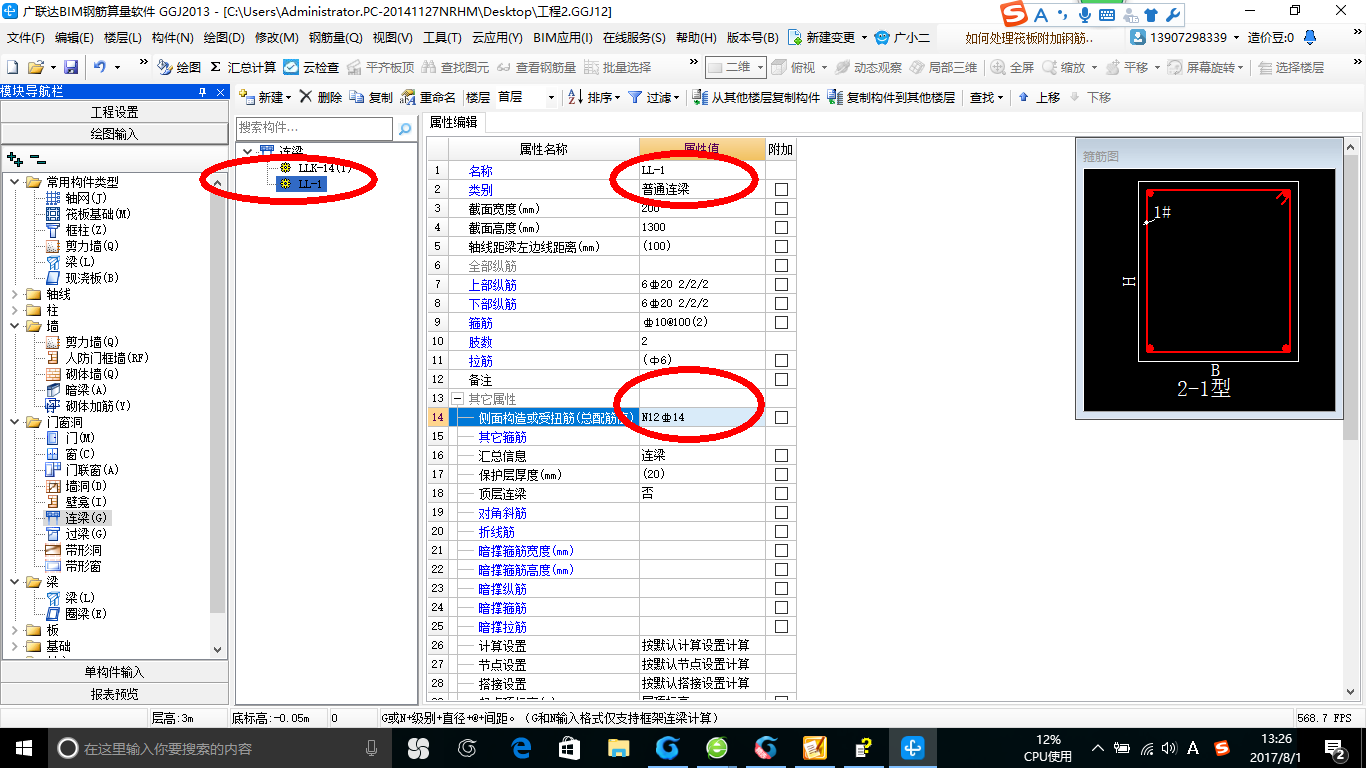Toggle the 附加 checkbox for 截面高度

[x=781, y=228]
